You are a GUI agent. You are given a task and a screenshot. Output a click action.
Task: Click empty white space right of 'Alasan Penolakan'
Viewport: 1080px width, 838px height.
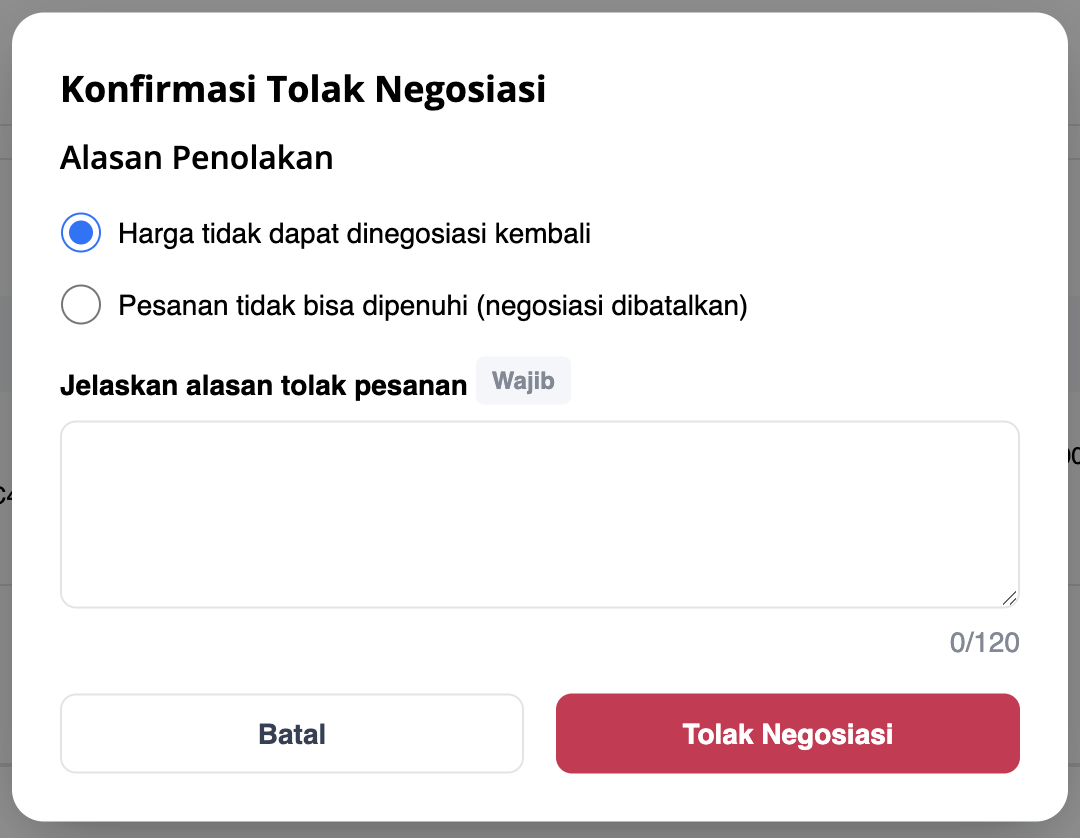pos(689,158)
